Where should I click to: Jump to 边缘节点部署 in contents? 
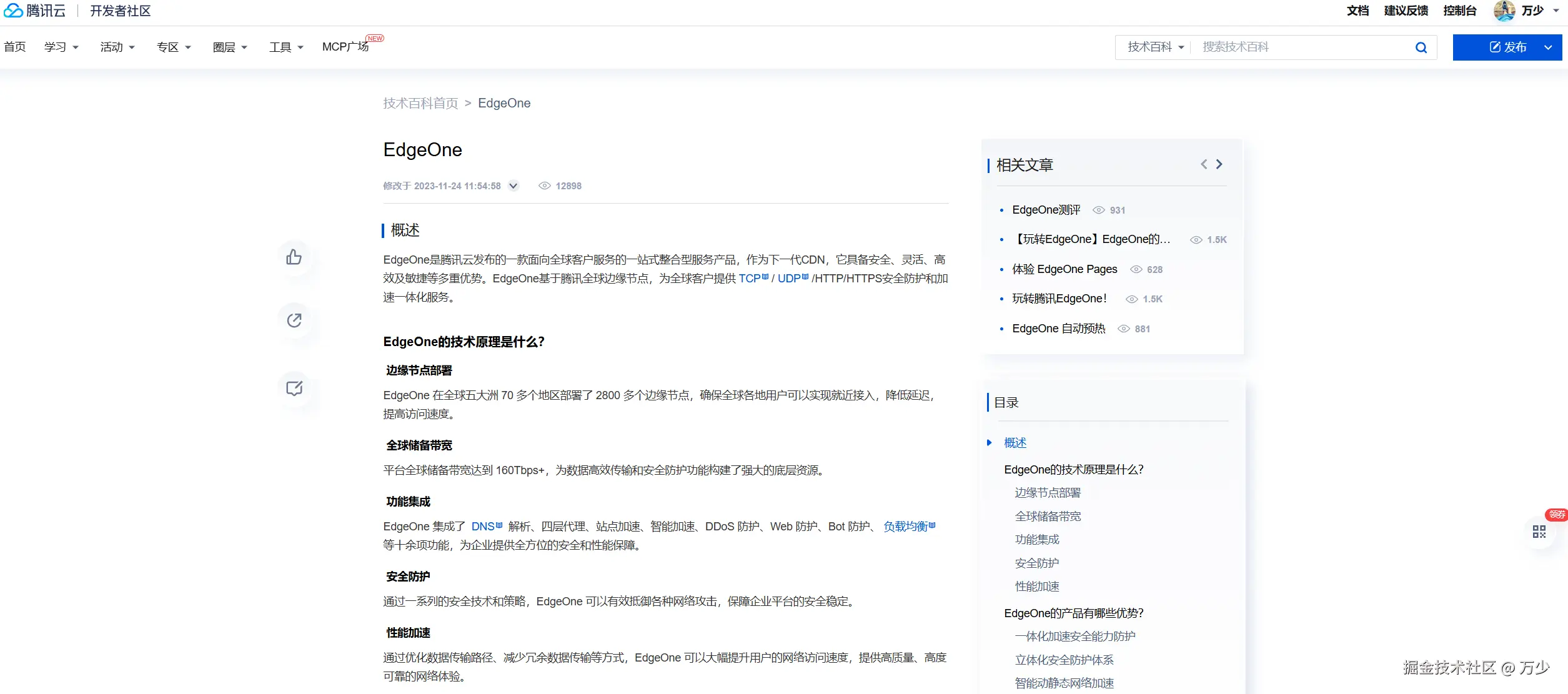(1048, 493)
